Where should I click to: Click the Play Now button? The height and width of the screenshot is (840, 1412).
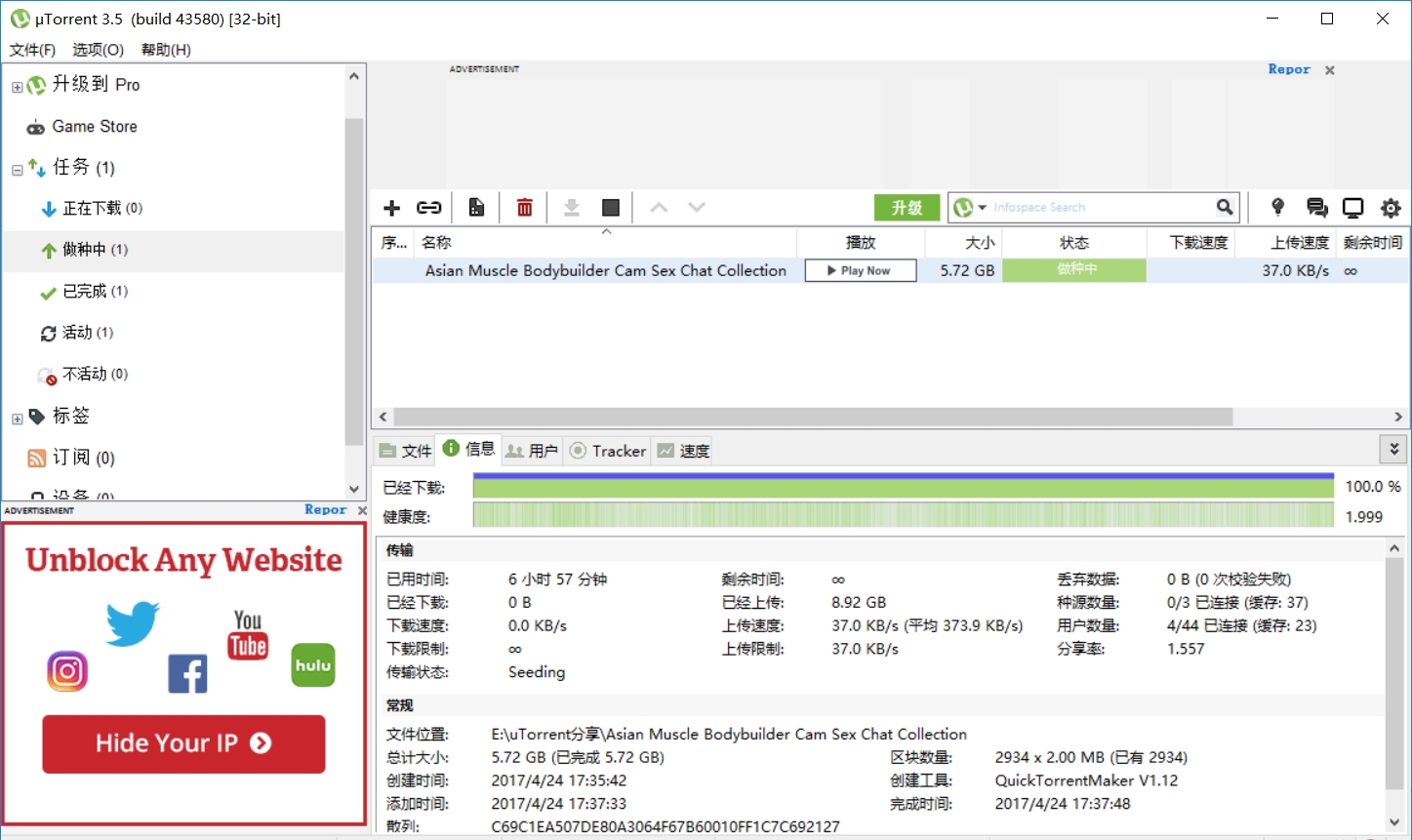click(x=860, y=271)
